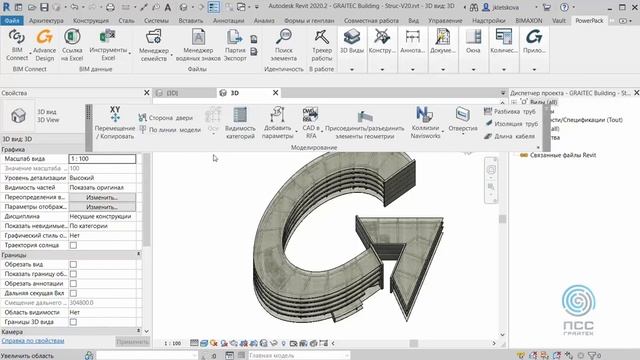Enable Обрезать аннотации checkbox
This screenshot has width=640, height=360.
[x=73, y=284]
